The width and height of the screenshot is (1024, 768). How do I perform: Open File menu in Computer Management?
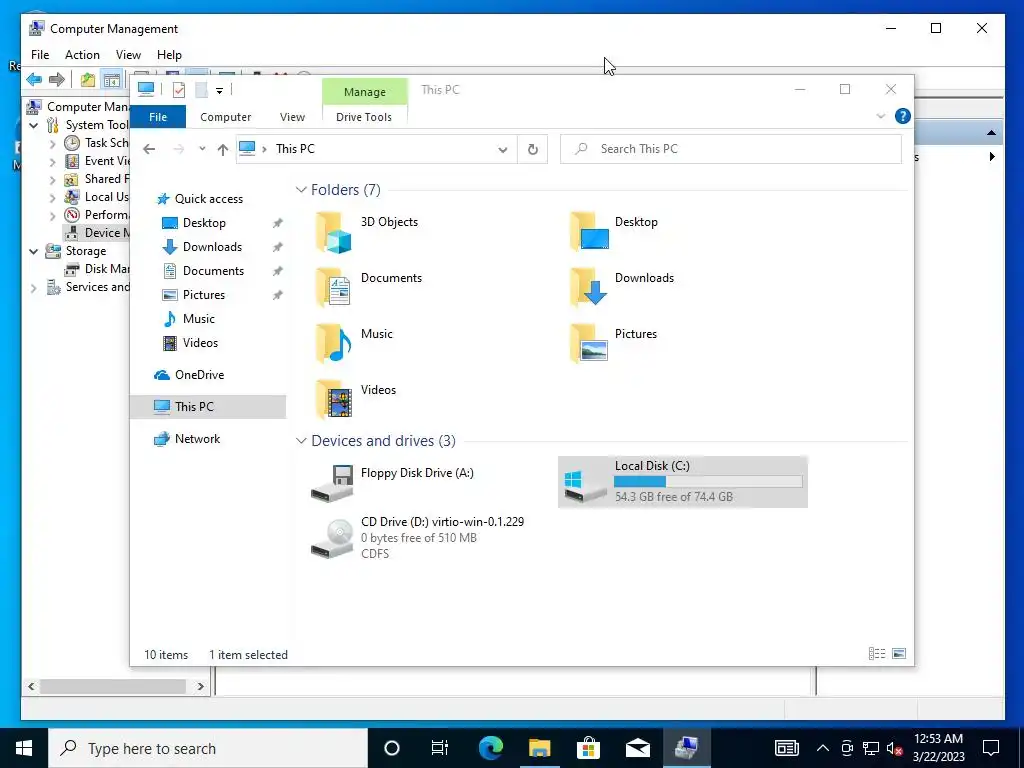point(40,55)
